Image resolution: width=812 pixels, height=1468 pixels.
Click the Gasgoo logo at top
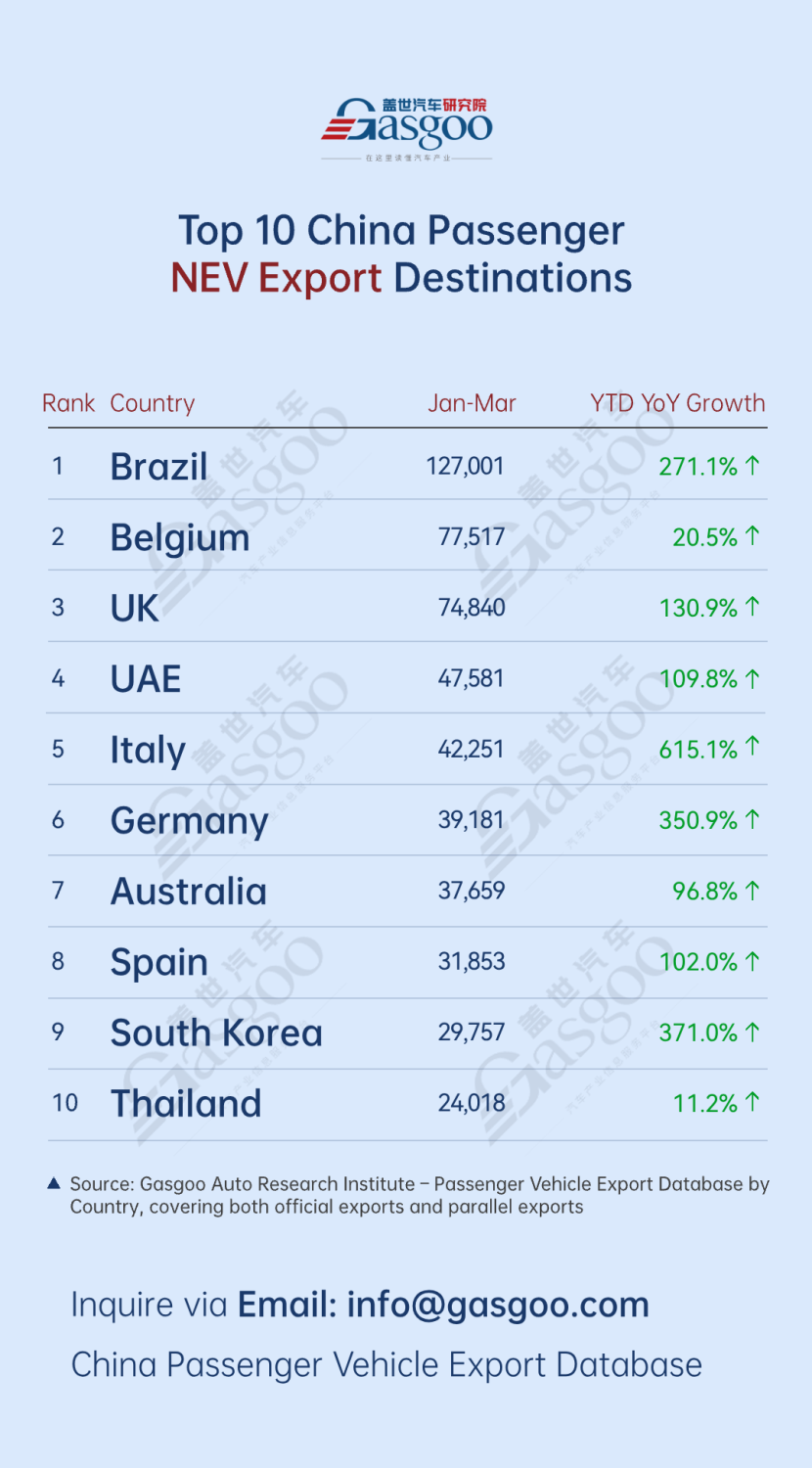pyautogui.click(x=407, y=130)
